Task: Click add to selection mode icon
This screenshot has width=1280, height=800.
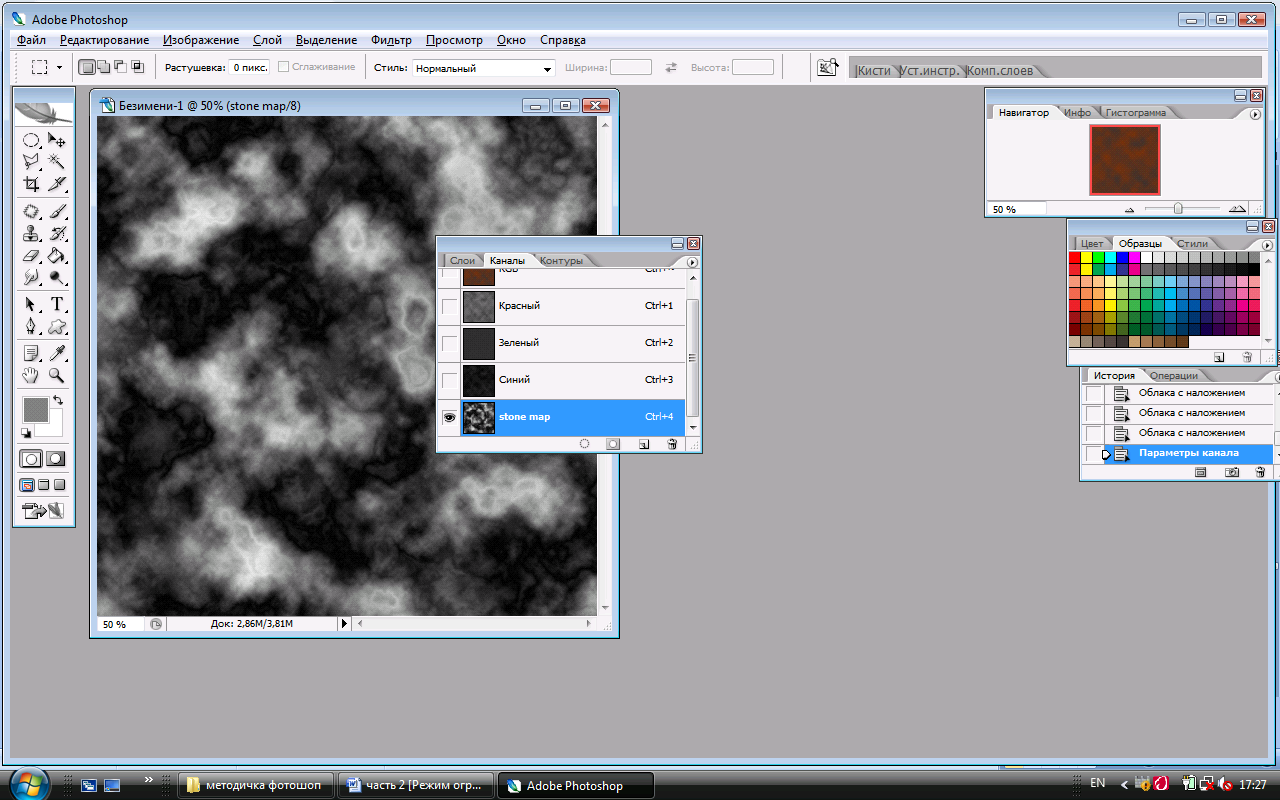Action: 104,67
